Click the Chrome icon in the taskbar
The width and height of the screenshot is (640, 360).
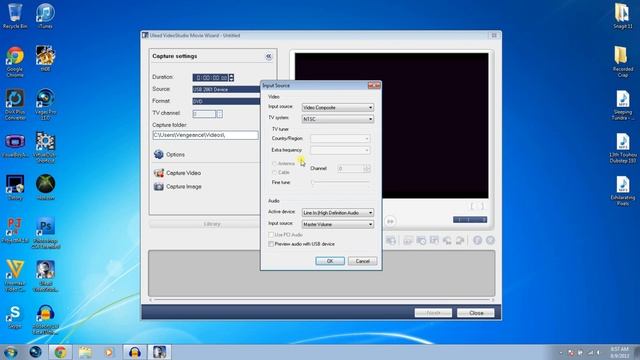tap(60, 352)
